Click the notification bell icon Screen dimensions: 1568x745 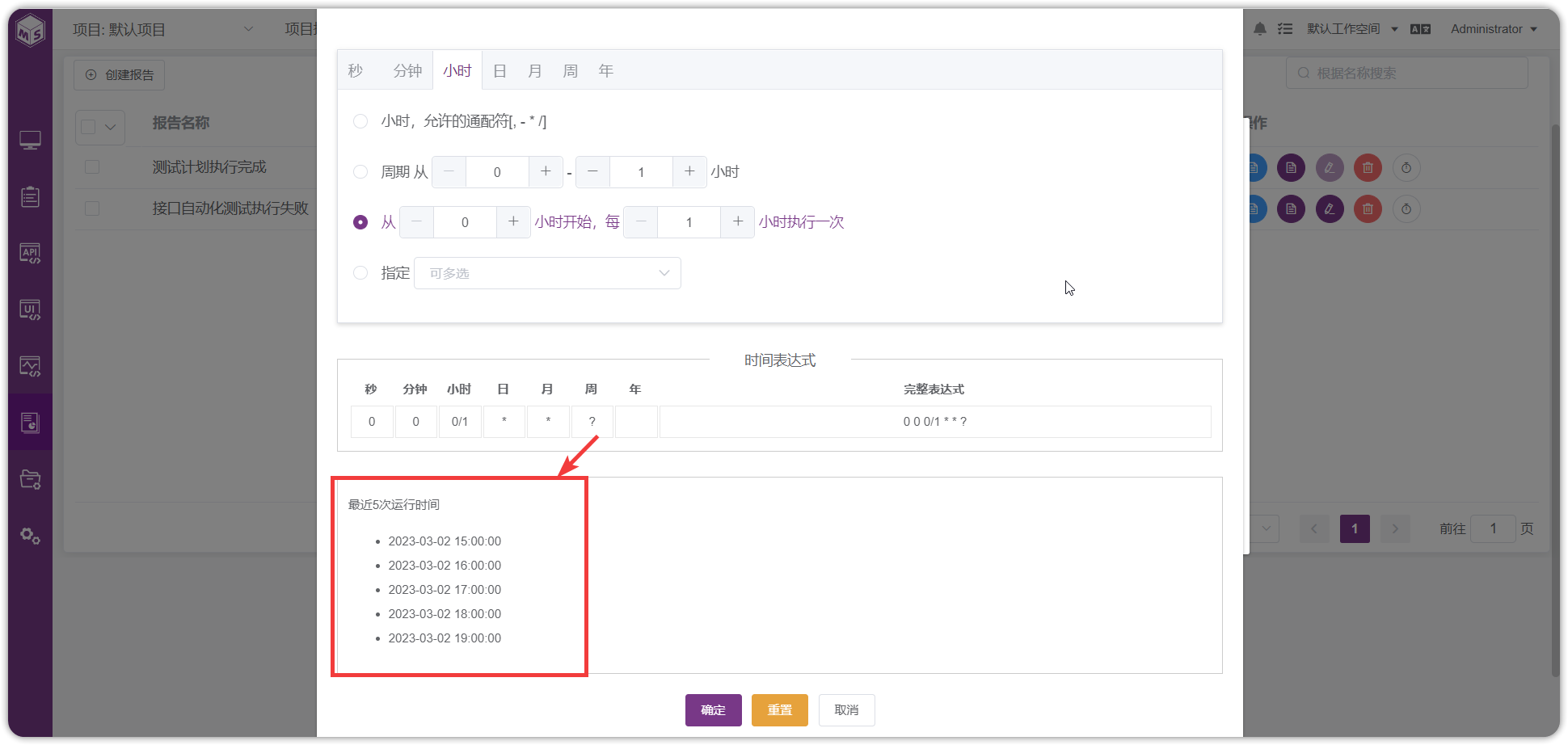(1260, 29)
